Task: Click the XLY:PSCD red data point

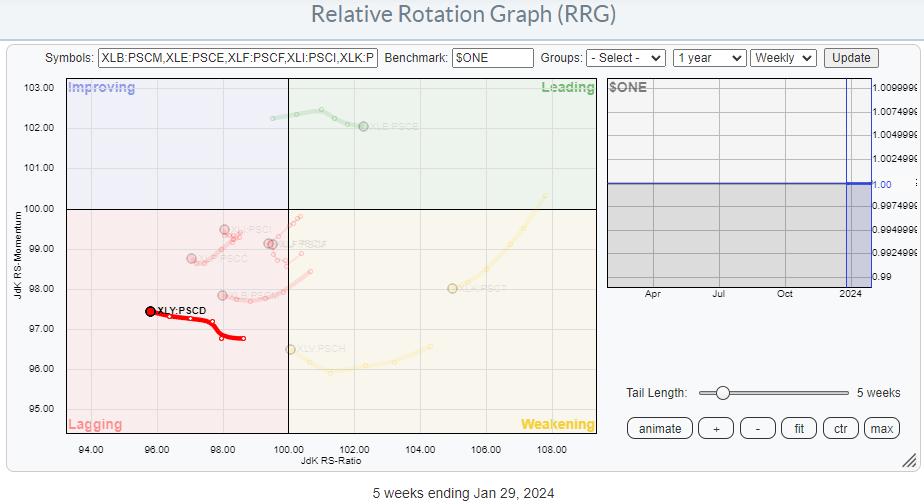Action: pyautogui.click(x=150, y=311)
